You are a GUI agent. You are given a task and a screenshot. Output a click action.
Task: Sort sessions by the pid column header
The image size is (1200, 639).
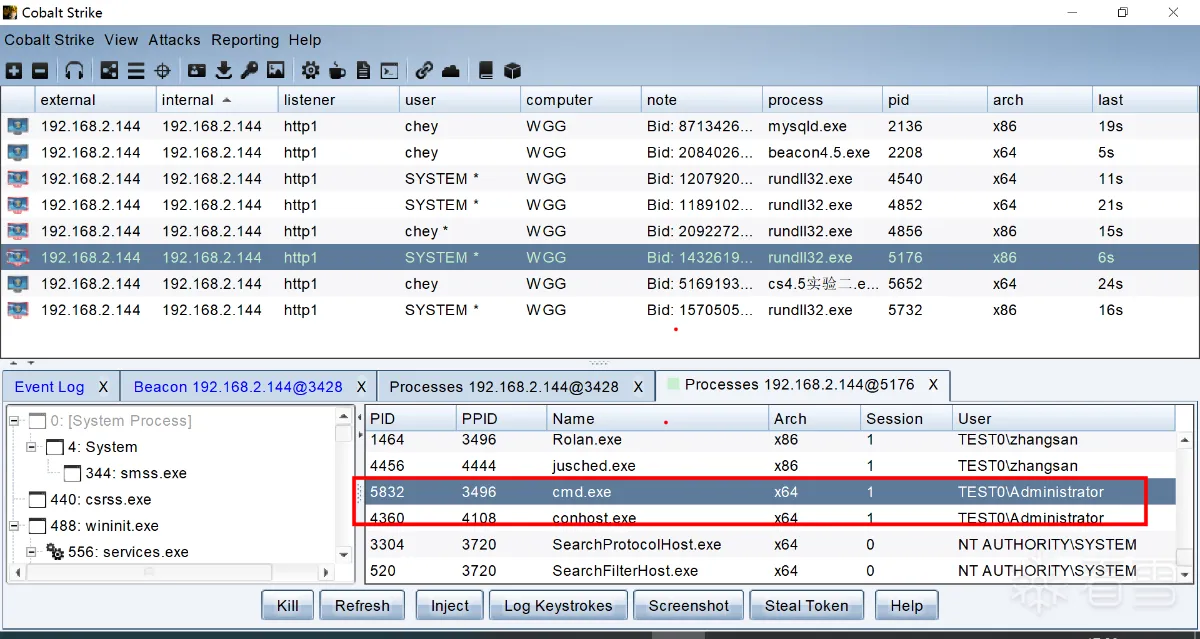pos(934,100)
